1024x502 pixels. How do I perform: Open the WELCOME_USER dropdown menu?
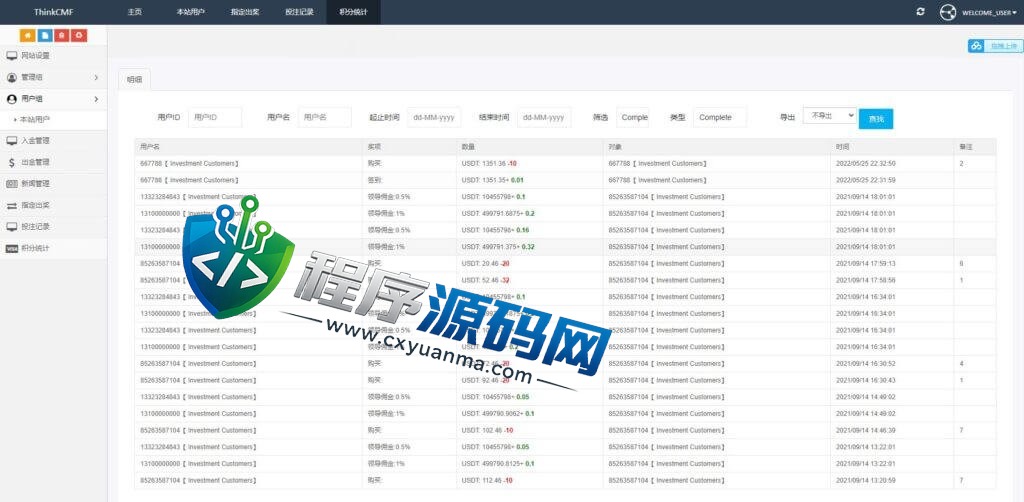(989, 12)
